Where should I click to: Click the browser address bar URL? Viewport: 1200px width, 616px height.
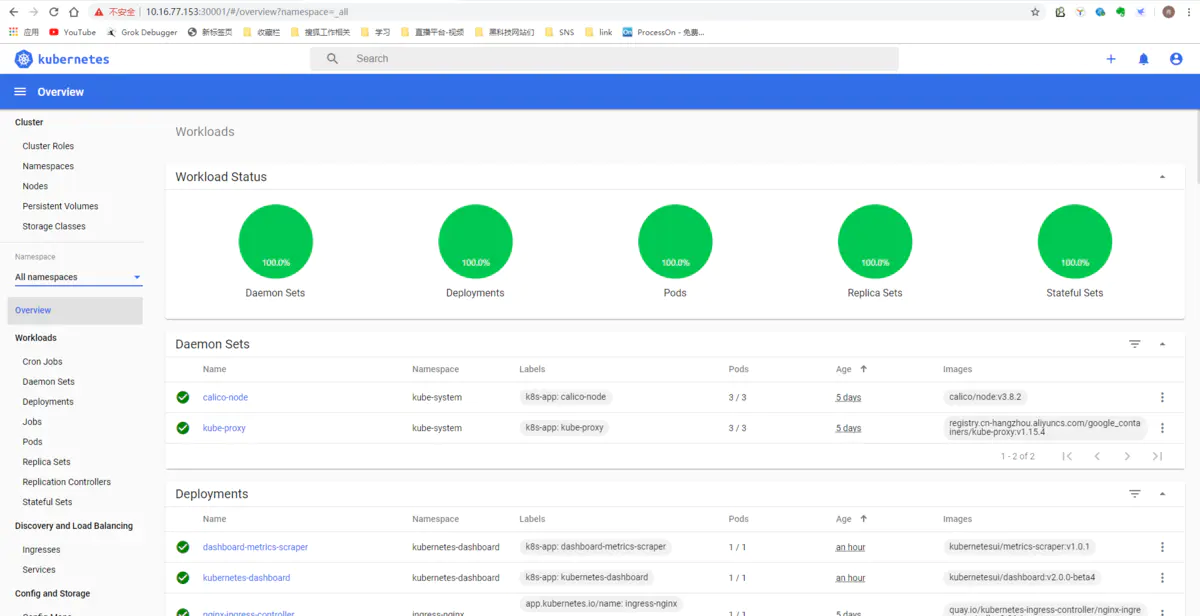[247, 12]
